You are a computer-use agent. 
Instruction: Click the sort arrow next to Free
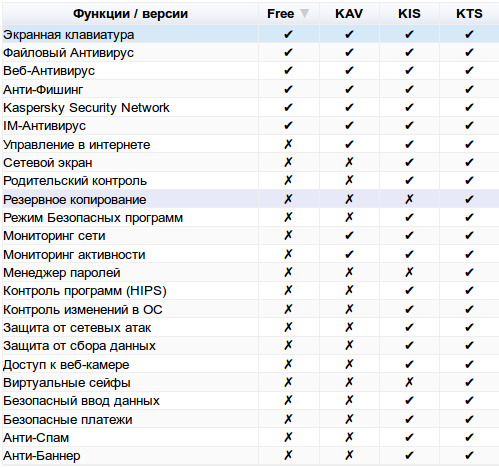click(x=304, y=13)
